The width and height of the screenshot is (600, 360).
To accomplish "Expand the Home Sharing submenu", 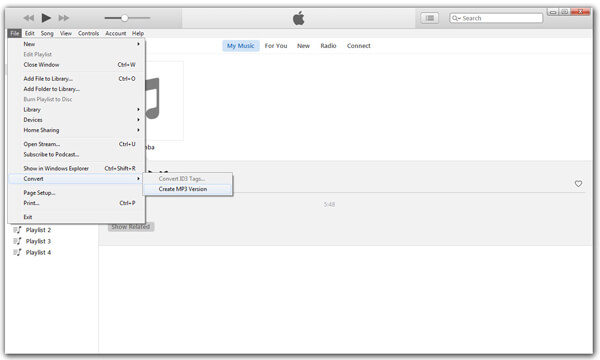I will click(77, 130).
